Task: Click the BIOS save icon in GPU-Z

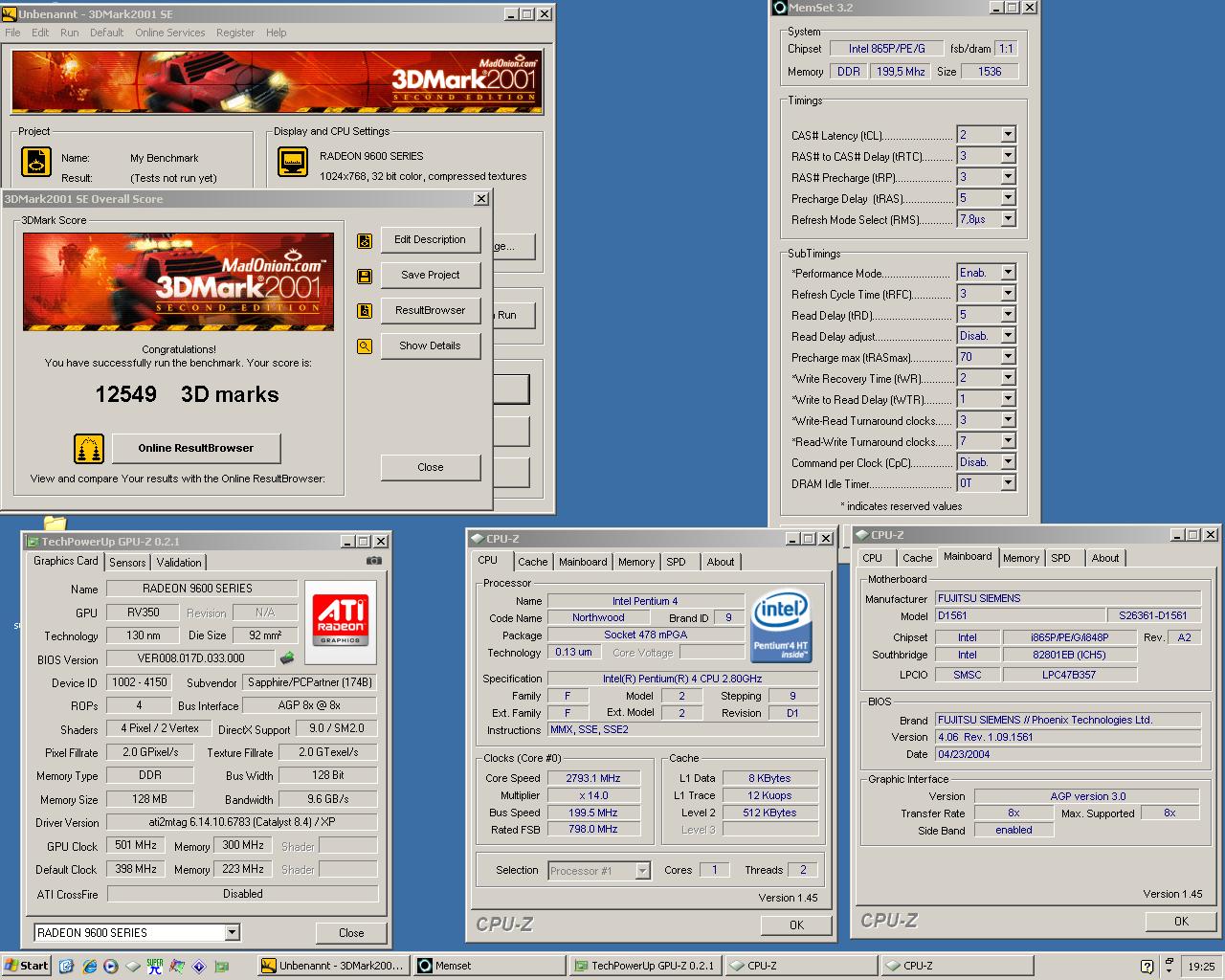Action: click(287, 657)
